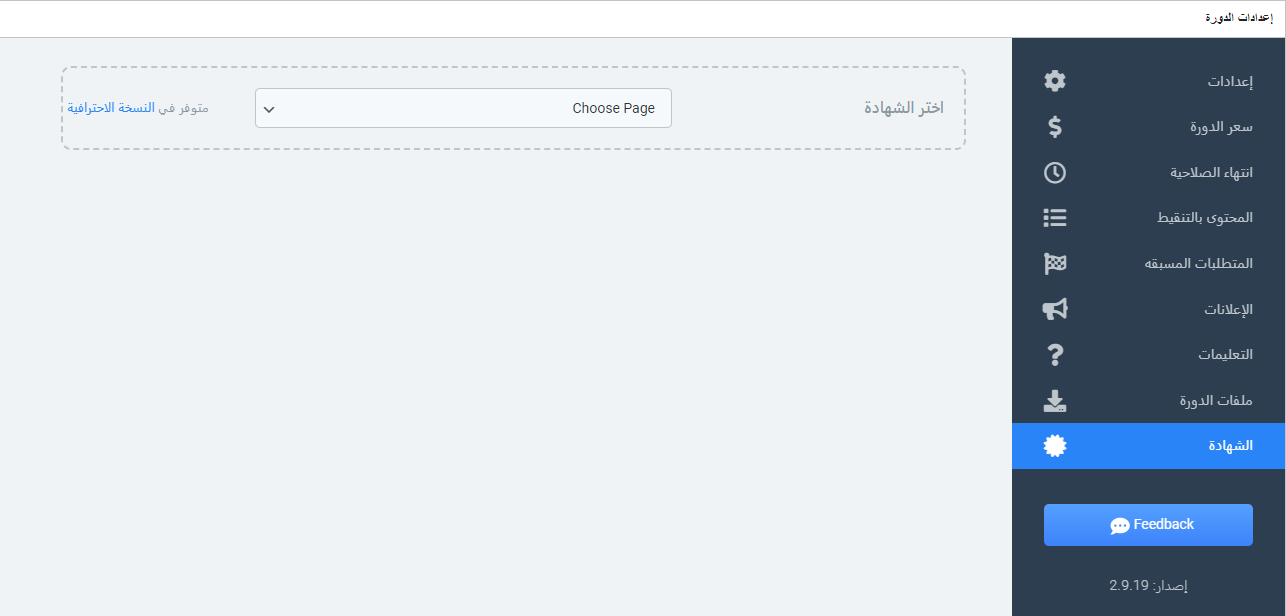
Task: Click the Feedback button
Action: click(x=1148, y=525)
